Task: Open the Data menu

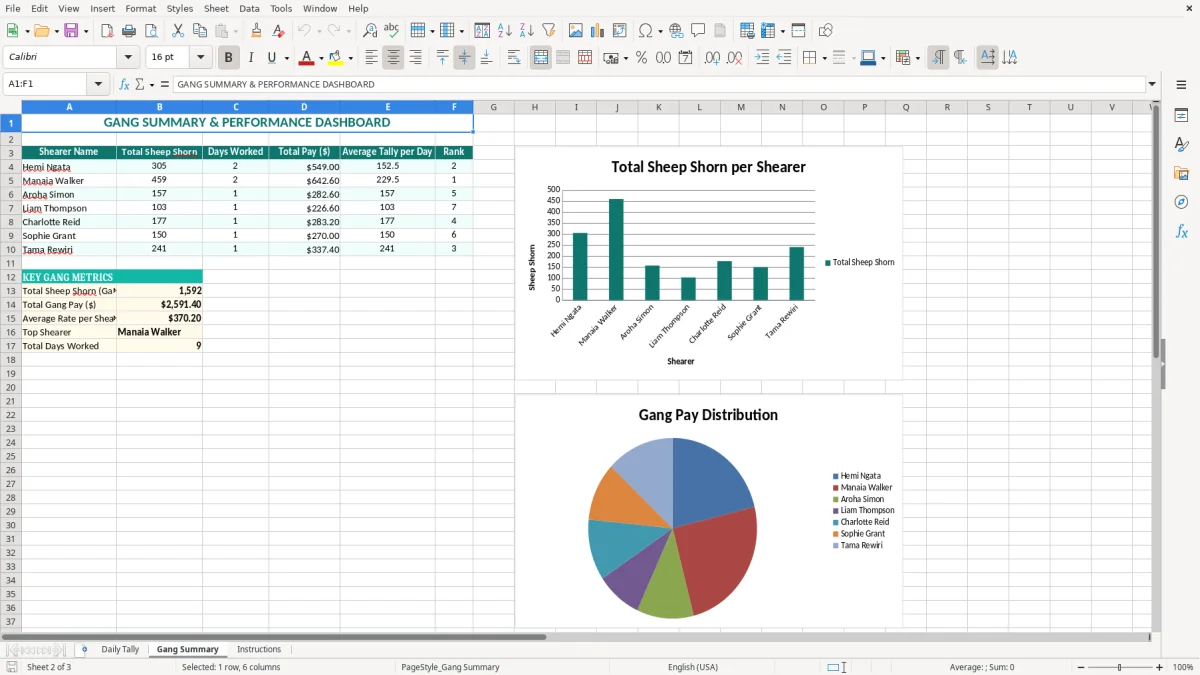Action: pyautogui.click(x=249, y=8)
